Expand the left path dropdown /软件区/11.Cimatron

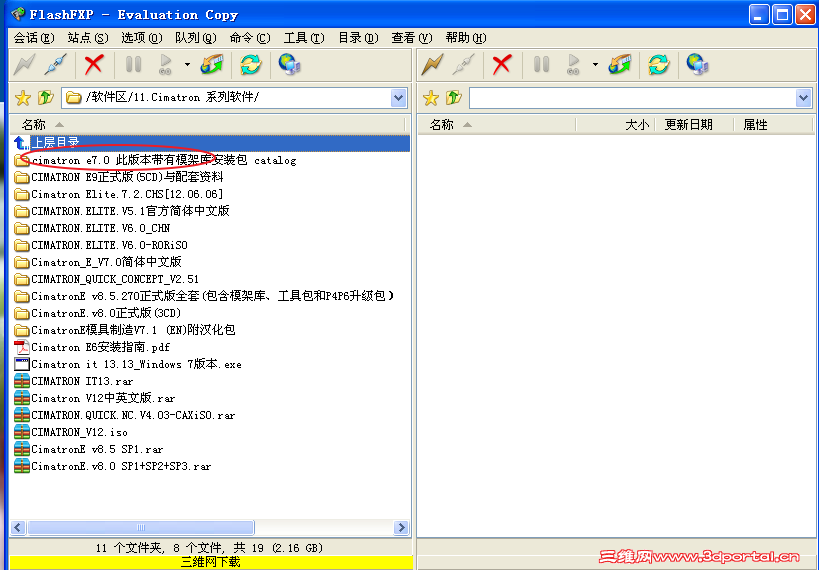399,98
